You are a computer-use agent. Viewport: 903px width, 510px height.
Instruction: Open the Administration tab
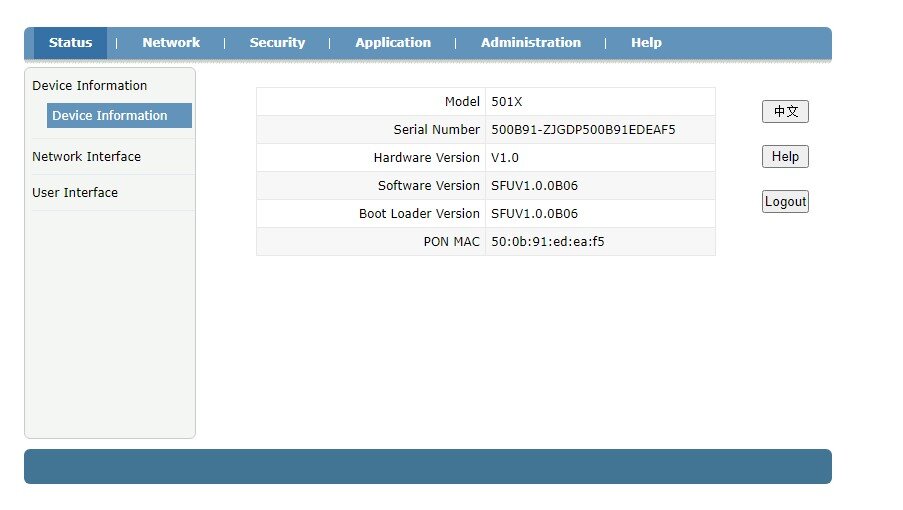[x=530, y=43]
